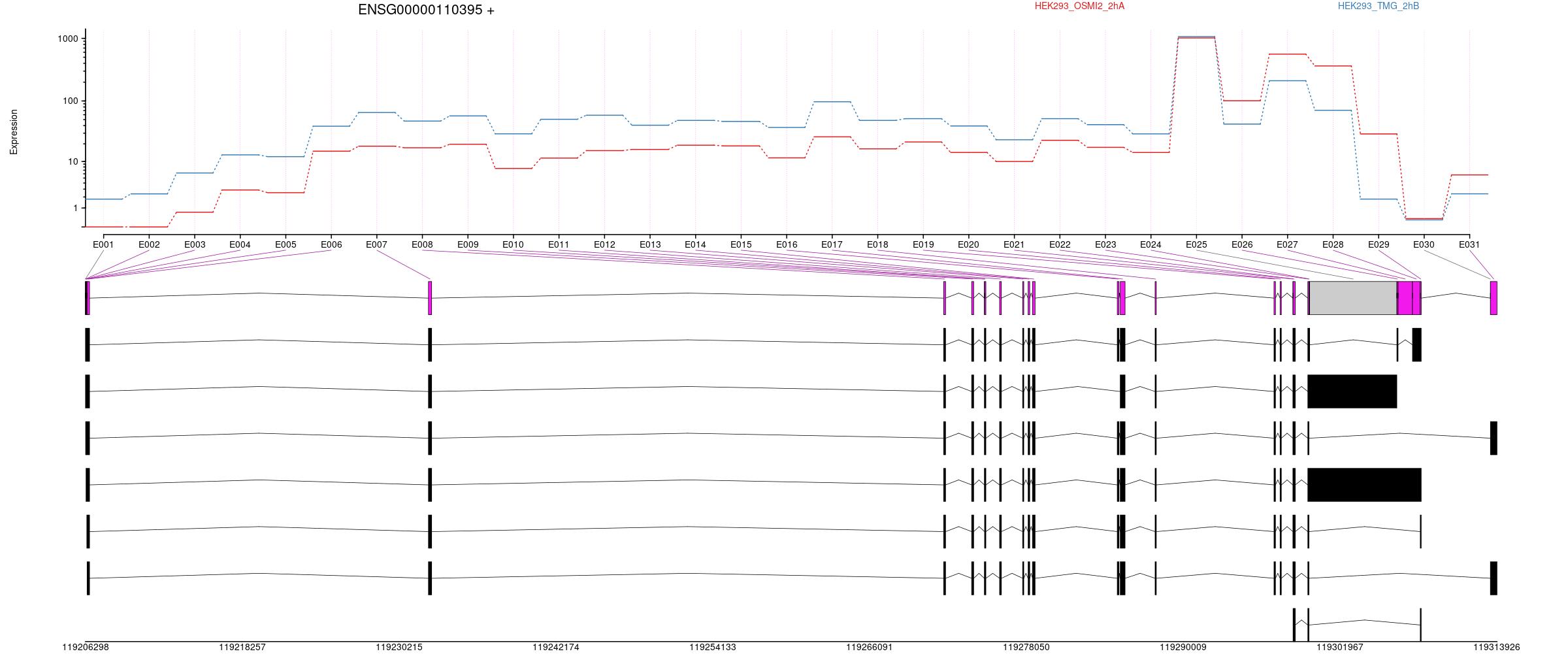
Task: Click genomic coordinate 119206298
Action: pos(86,648)
